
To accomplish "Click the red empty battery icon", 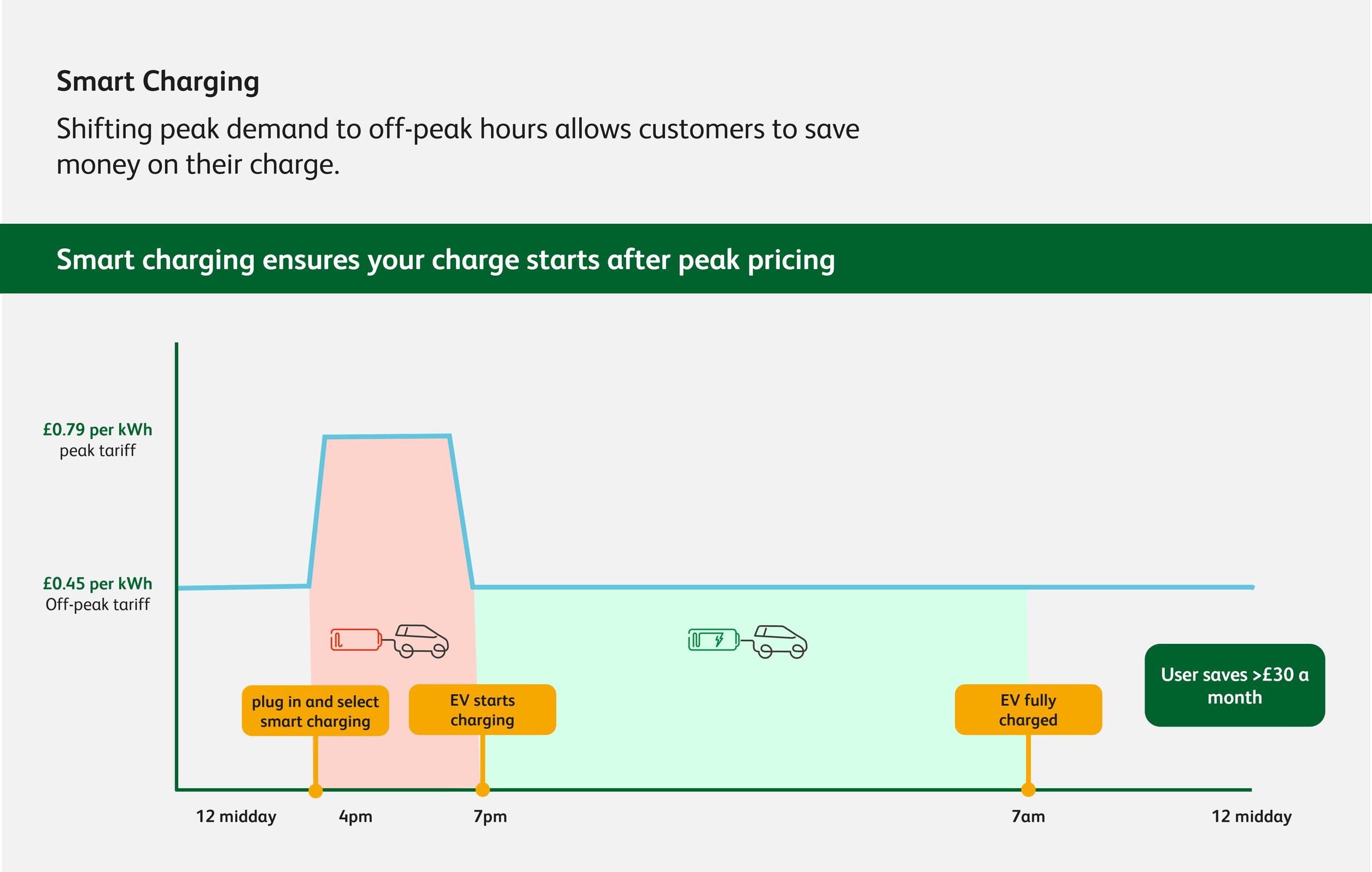I will (x=356, y=640).
